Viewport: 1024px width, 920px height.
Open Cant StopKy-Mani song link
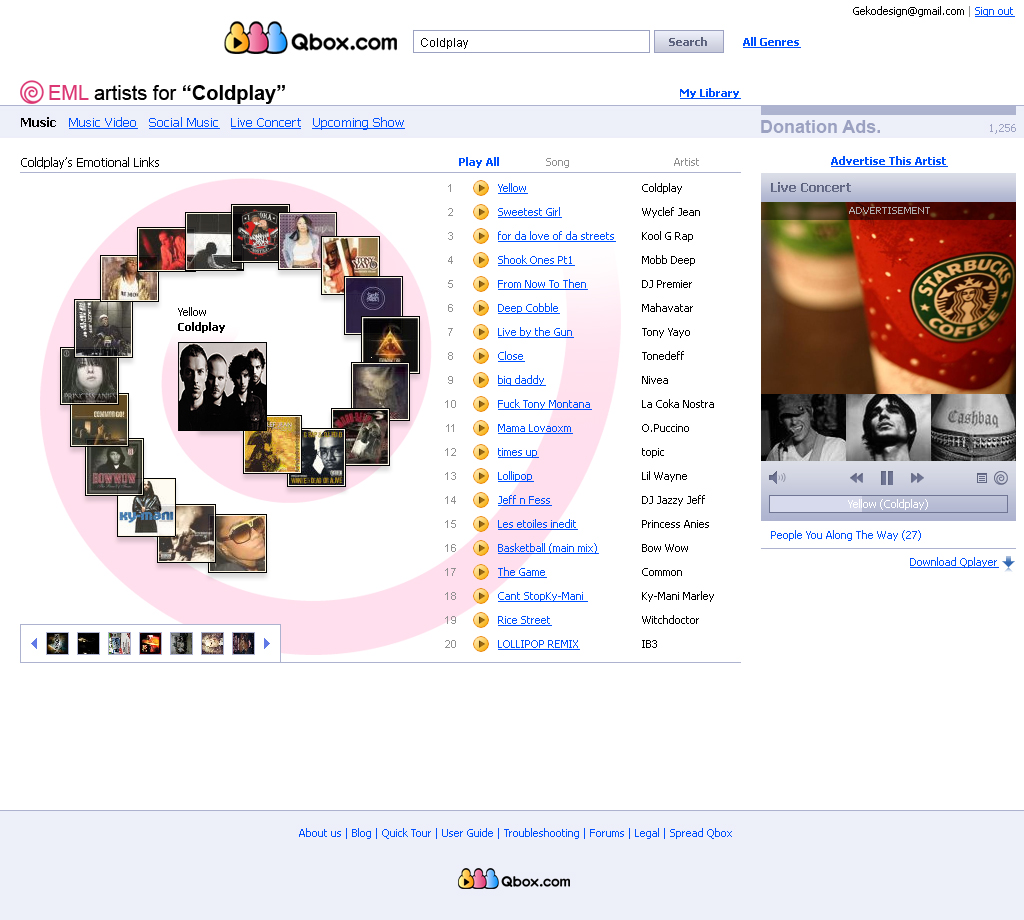click(542, 596)
